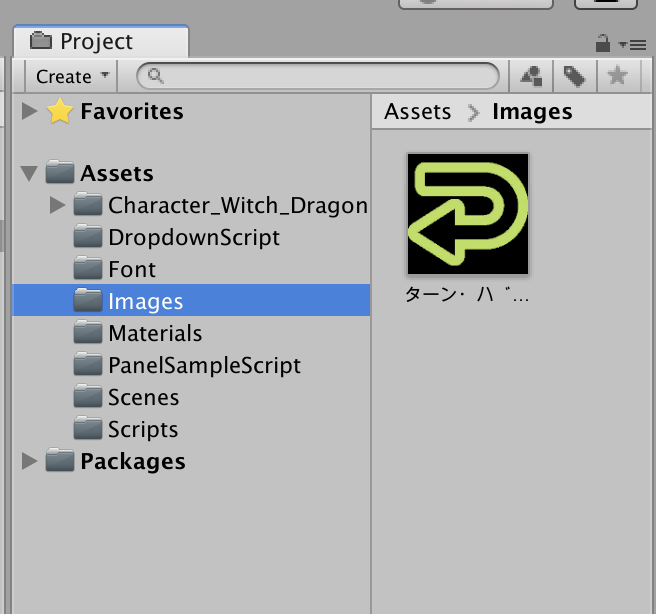The image size is (656, 614).
Task: Click Images in the breadcrumb path
Action: tap(532, 112)
